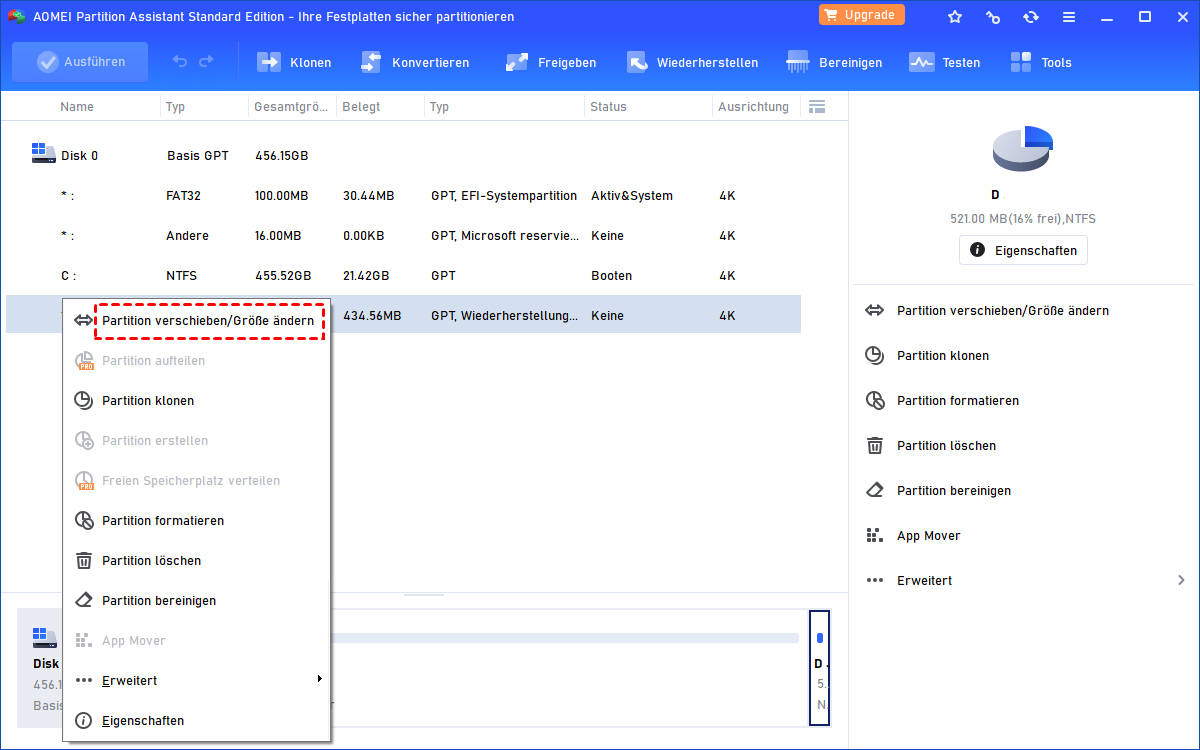Sort by the Belegt column header
Image resolution: width=1200 pixels, height=750 pixels.
click(361, 107)
